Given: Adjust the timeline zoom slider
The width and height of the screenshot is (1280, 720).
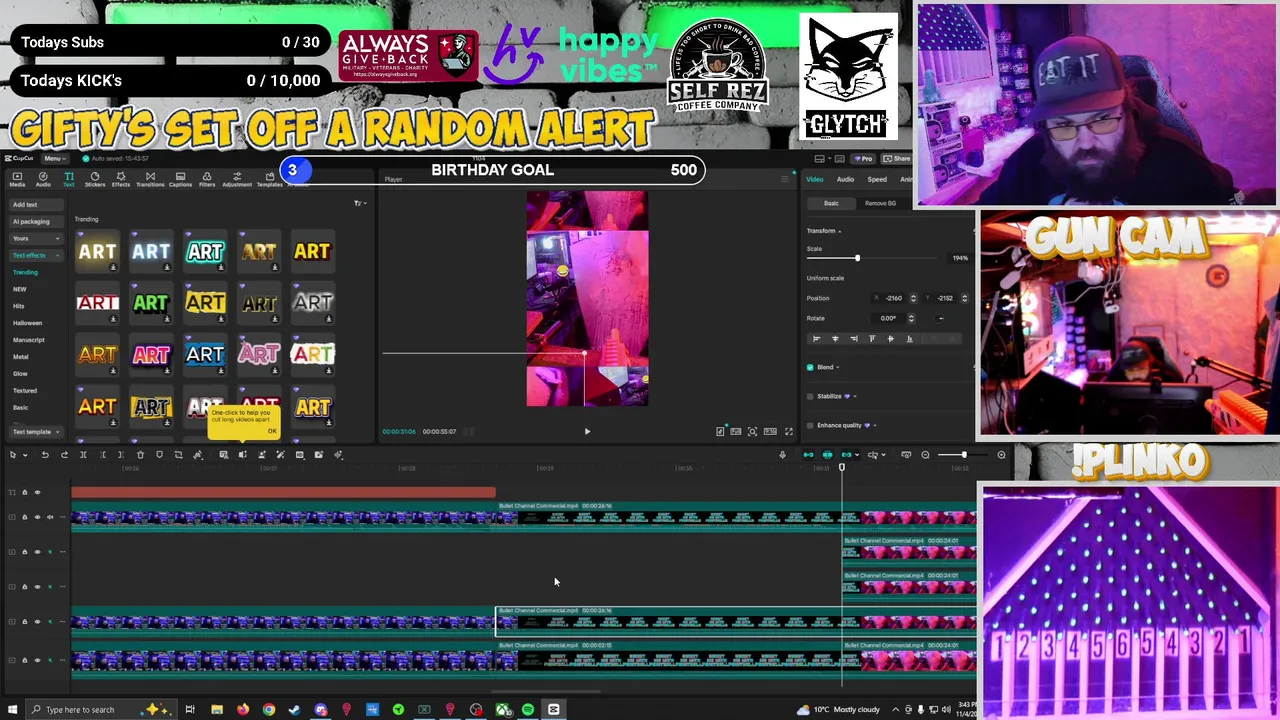Looking at the screenshot, I should click(963, 455).
